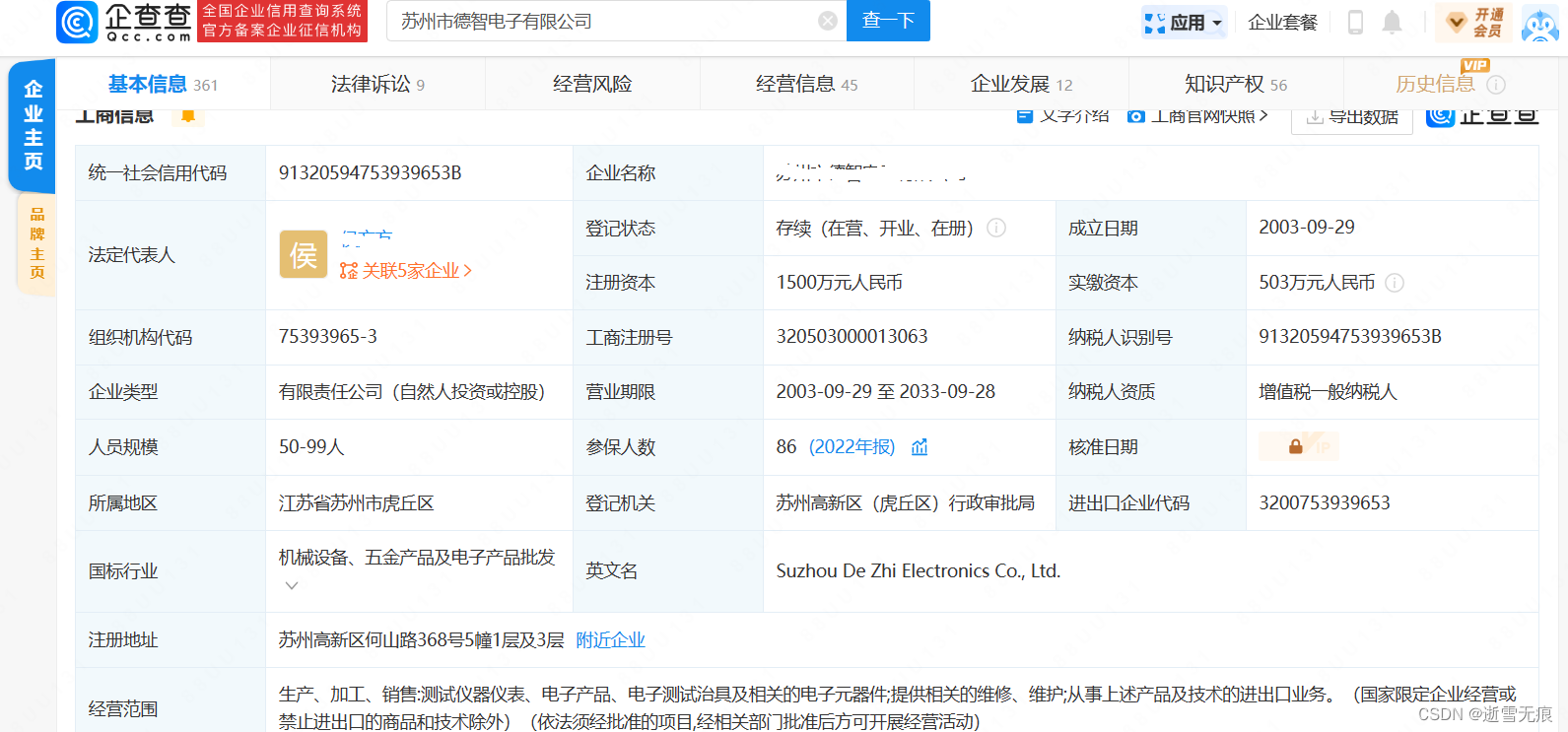Click the Qichacha logo icon
Image resolution: width=1568 pixels, height=732 pixels.
(x=78, y=22)
